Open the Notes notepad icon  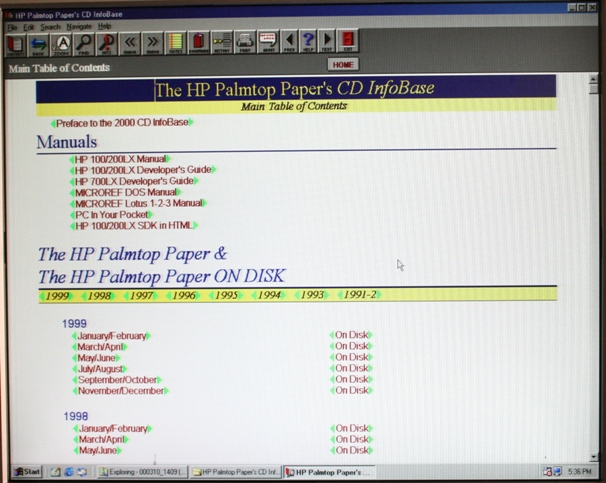175,43
